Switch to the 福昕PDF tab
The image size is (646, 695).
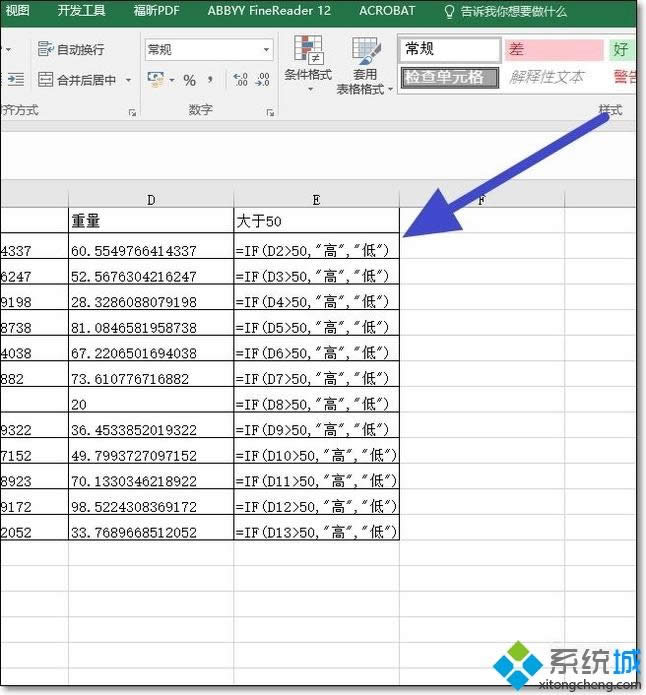tap(157, 11)
